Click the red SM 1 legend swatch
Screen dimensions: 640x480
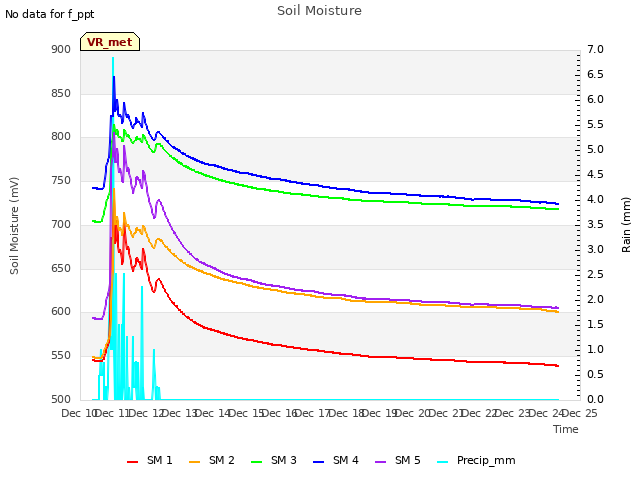133,462
